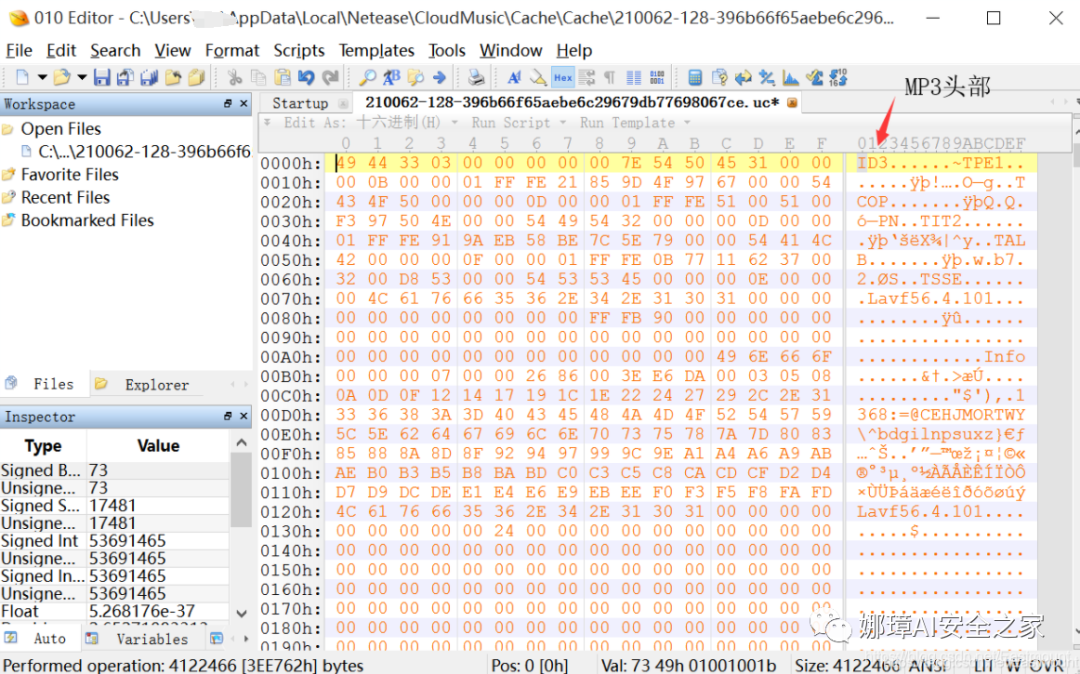Viewport: 1080px width, 674px height.
Task: Open the Tools menu
Action: pyautogui.click(x=447, y=50)
